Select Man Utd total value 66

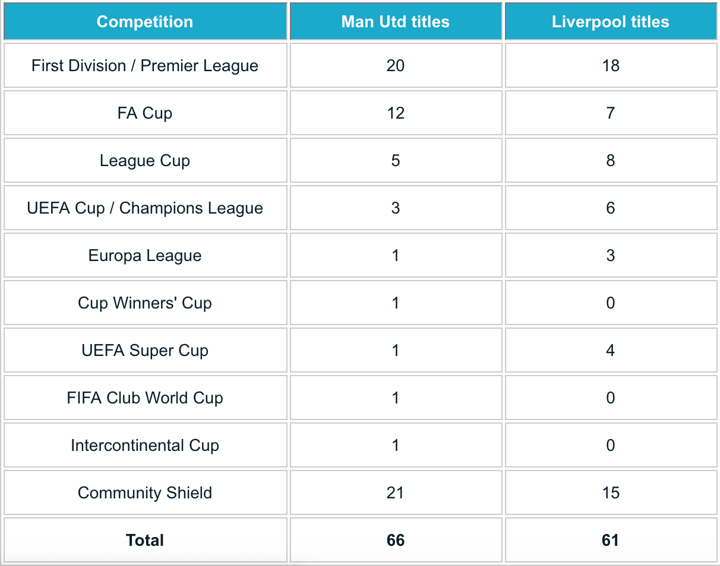(x=395, y=540)
